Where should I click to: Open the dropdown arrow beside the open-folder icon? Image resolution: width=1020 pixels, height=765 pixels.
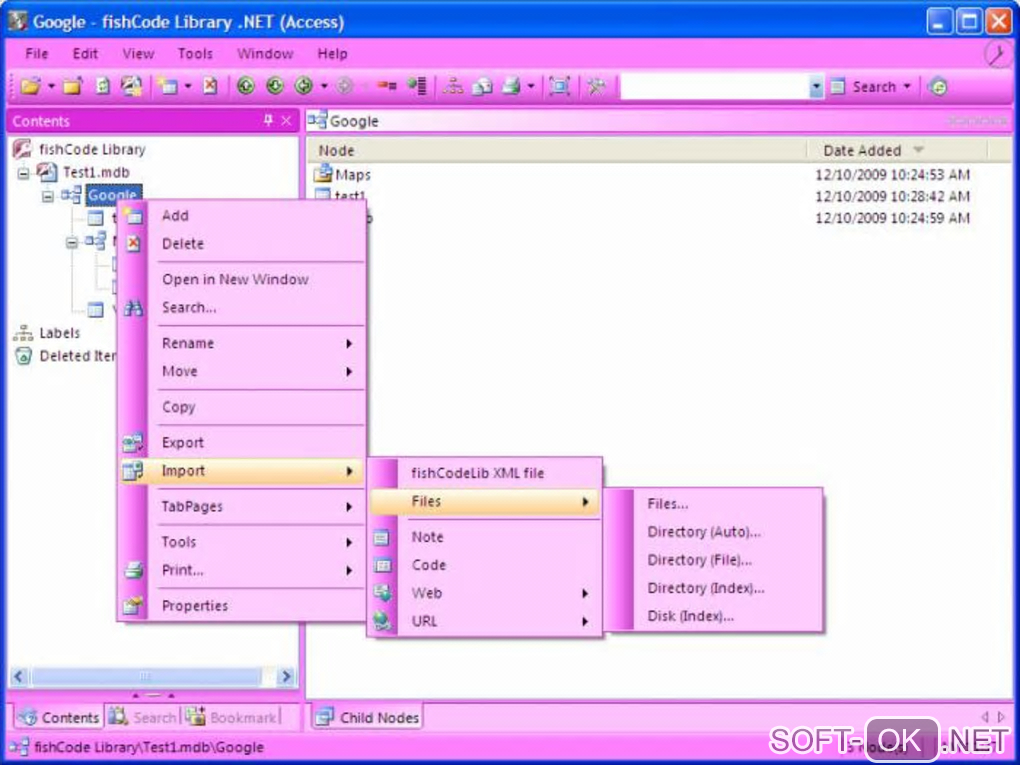pyautogui.click(x=51, y=86)
